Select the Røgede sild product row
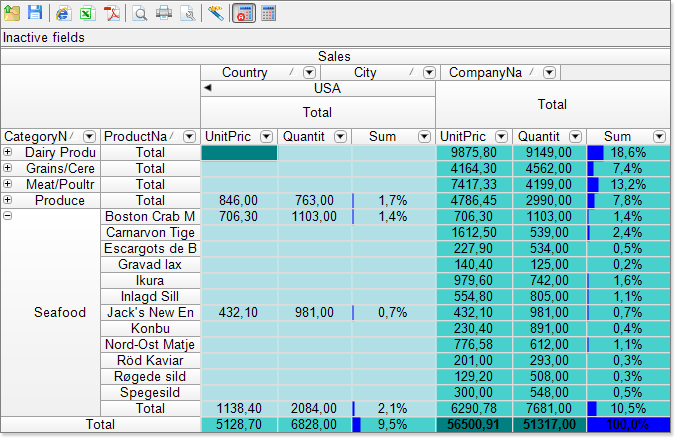This screenshot has width=676, height=438. 150,376
